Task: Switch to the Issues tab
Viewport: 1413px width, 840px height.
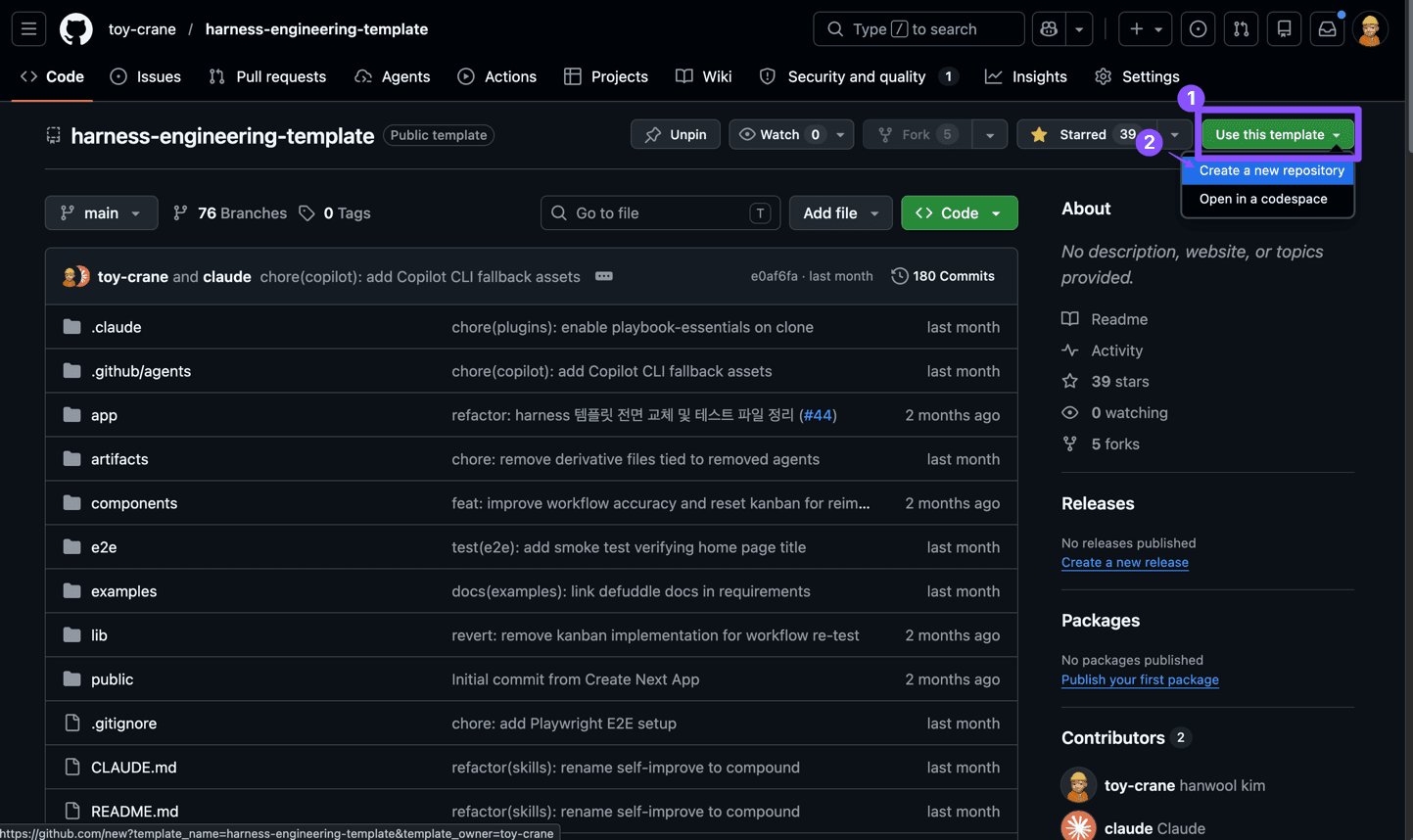Action: pos(145,76)
